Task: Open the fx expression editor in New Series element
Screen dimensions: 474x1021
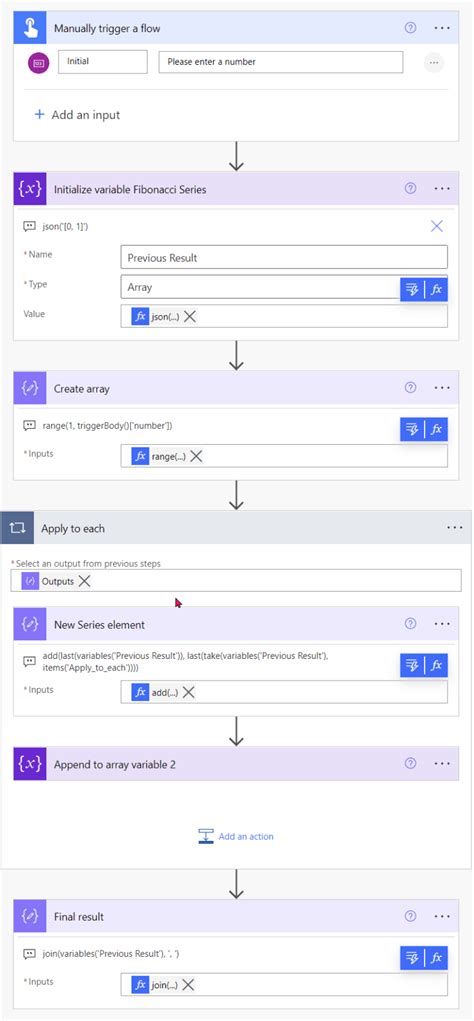Action: [x=436, y=665]
